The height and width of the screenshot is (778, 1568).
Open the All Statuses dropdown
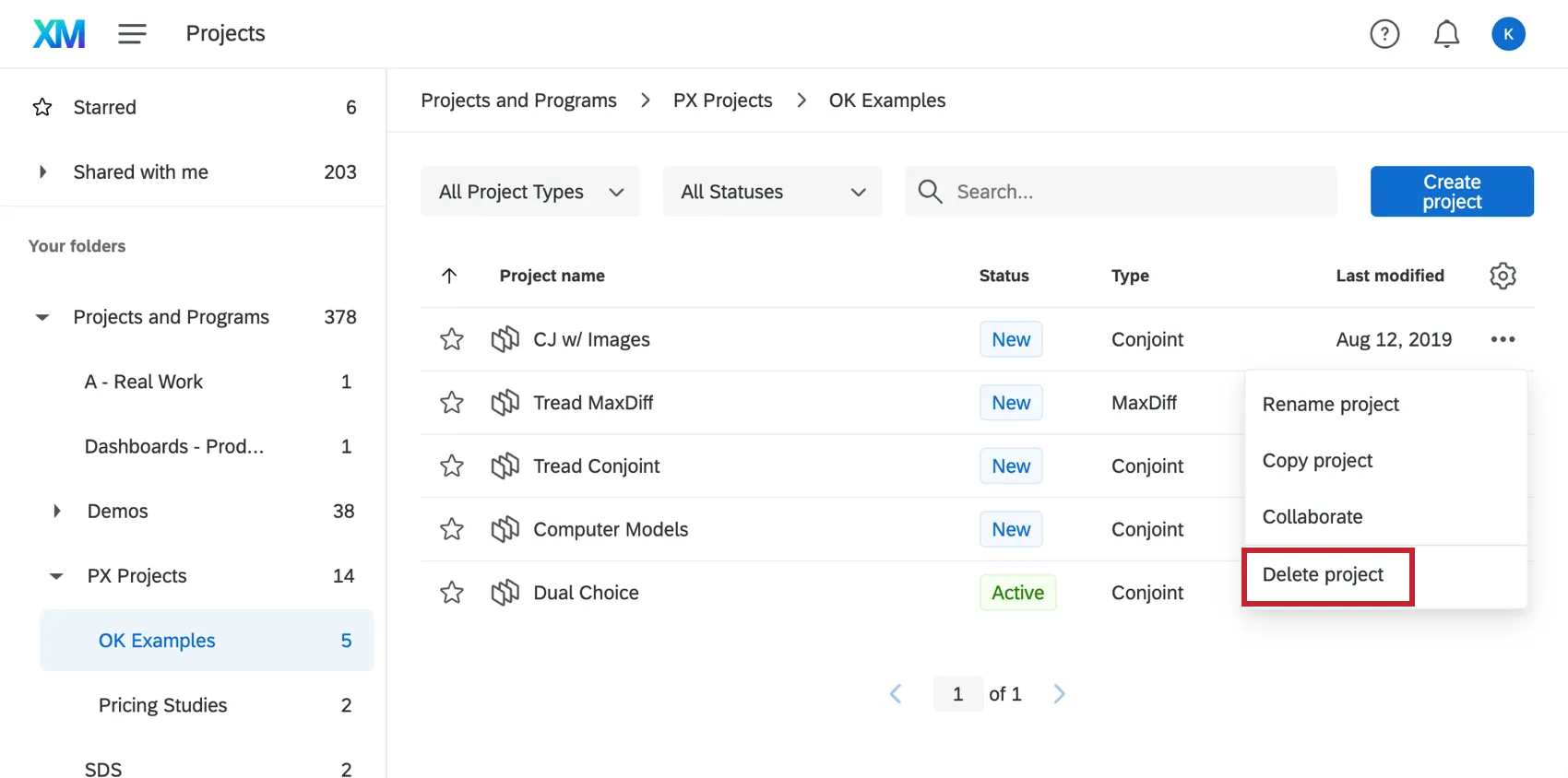point(772,192)
